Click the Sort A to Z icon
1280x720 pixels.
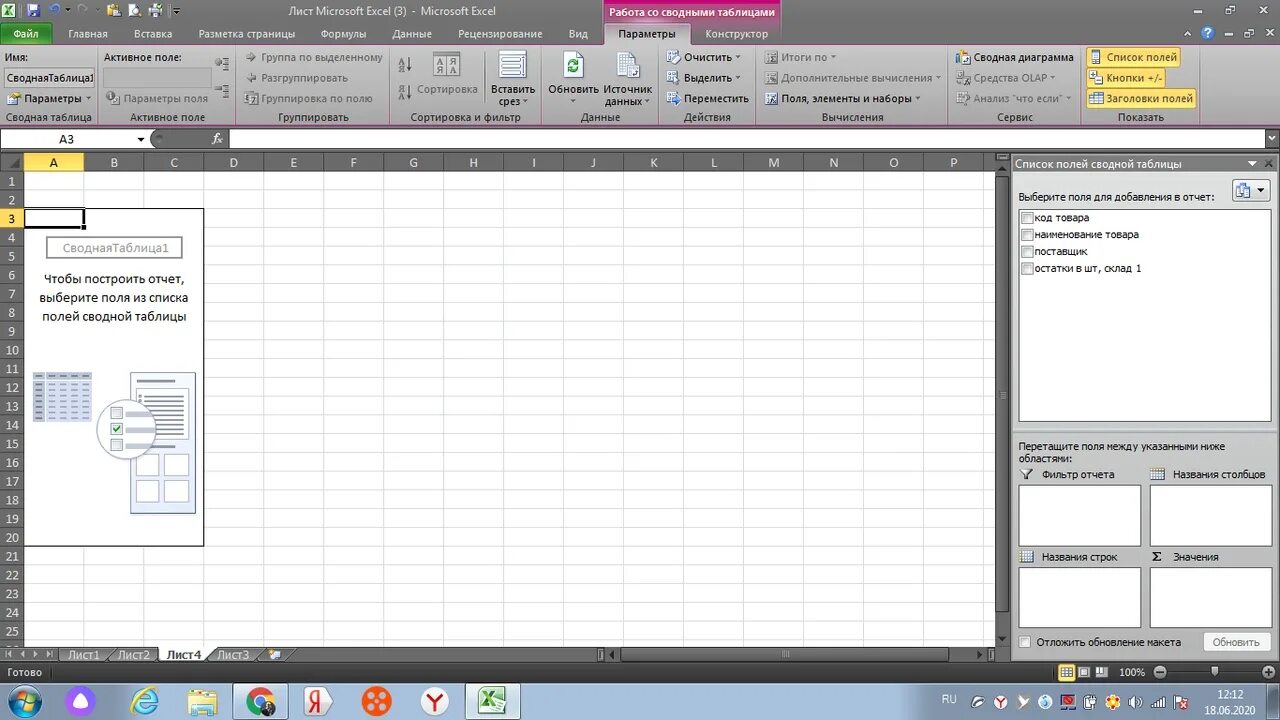405,66
